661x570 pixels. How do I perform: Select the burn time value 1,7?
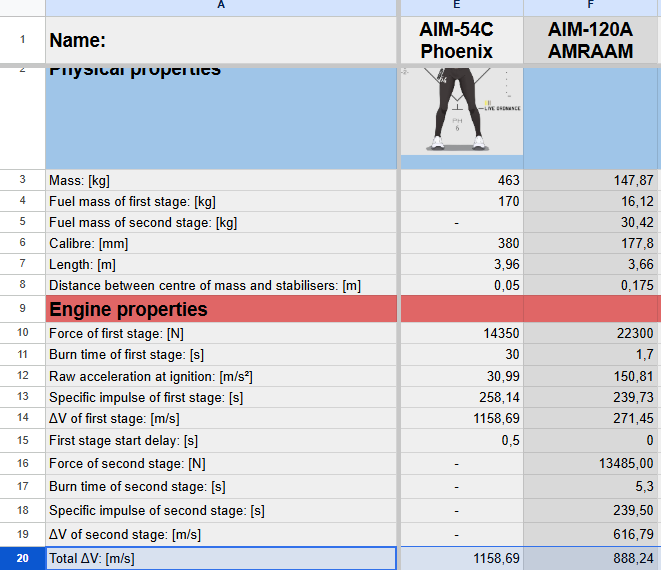(590, 355)
